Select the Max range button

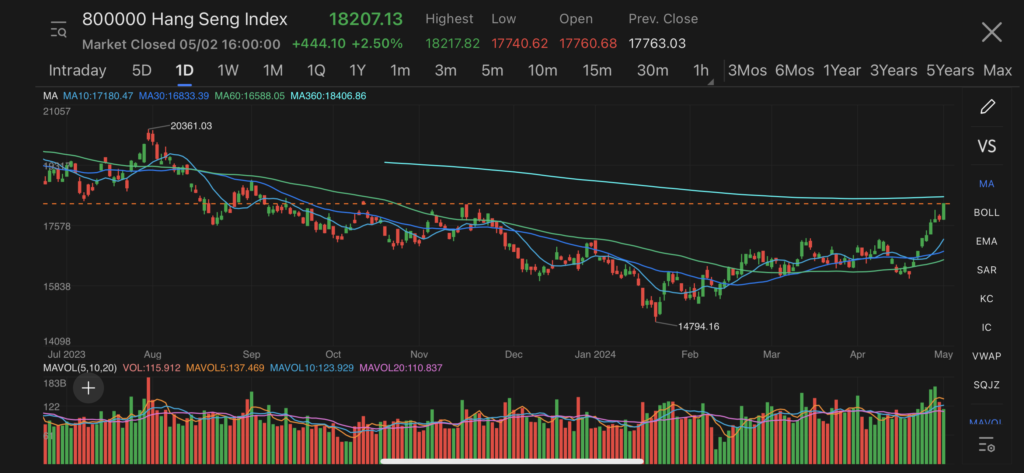pyautogui.click(x=997, y=70)
